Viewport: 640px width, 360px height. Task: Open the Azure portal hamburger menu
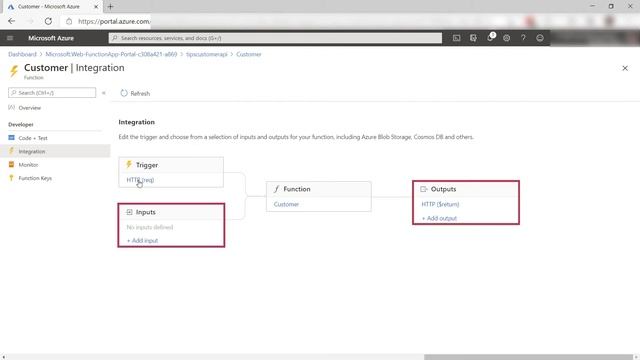point(10,38)
